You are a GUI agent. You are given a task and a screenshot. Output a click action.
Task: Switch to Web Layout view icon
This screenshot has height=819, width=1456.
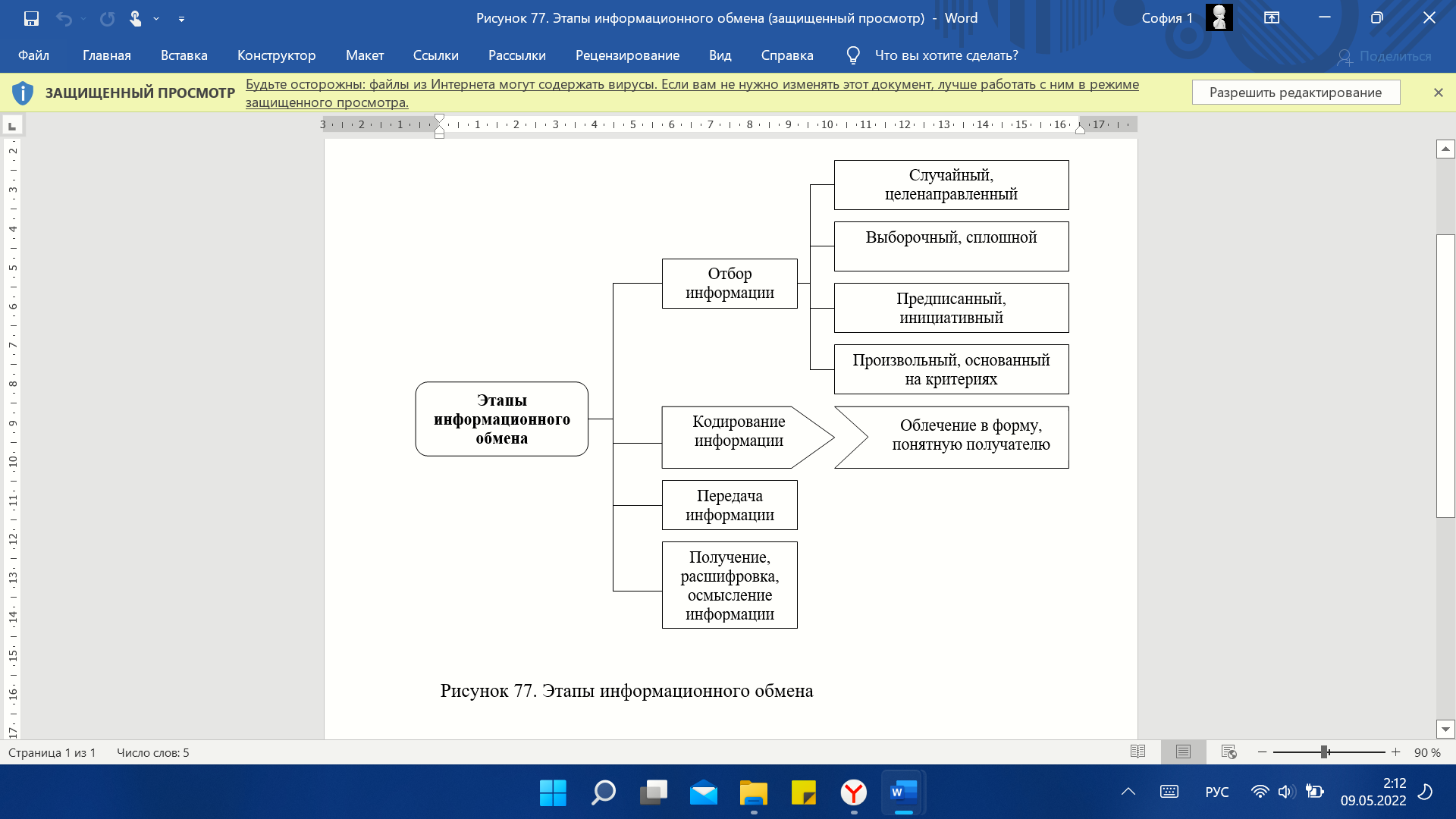pos(1229,752)
